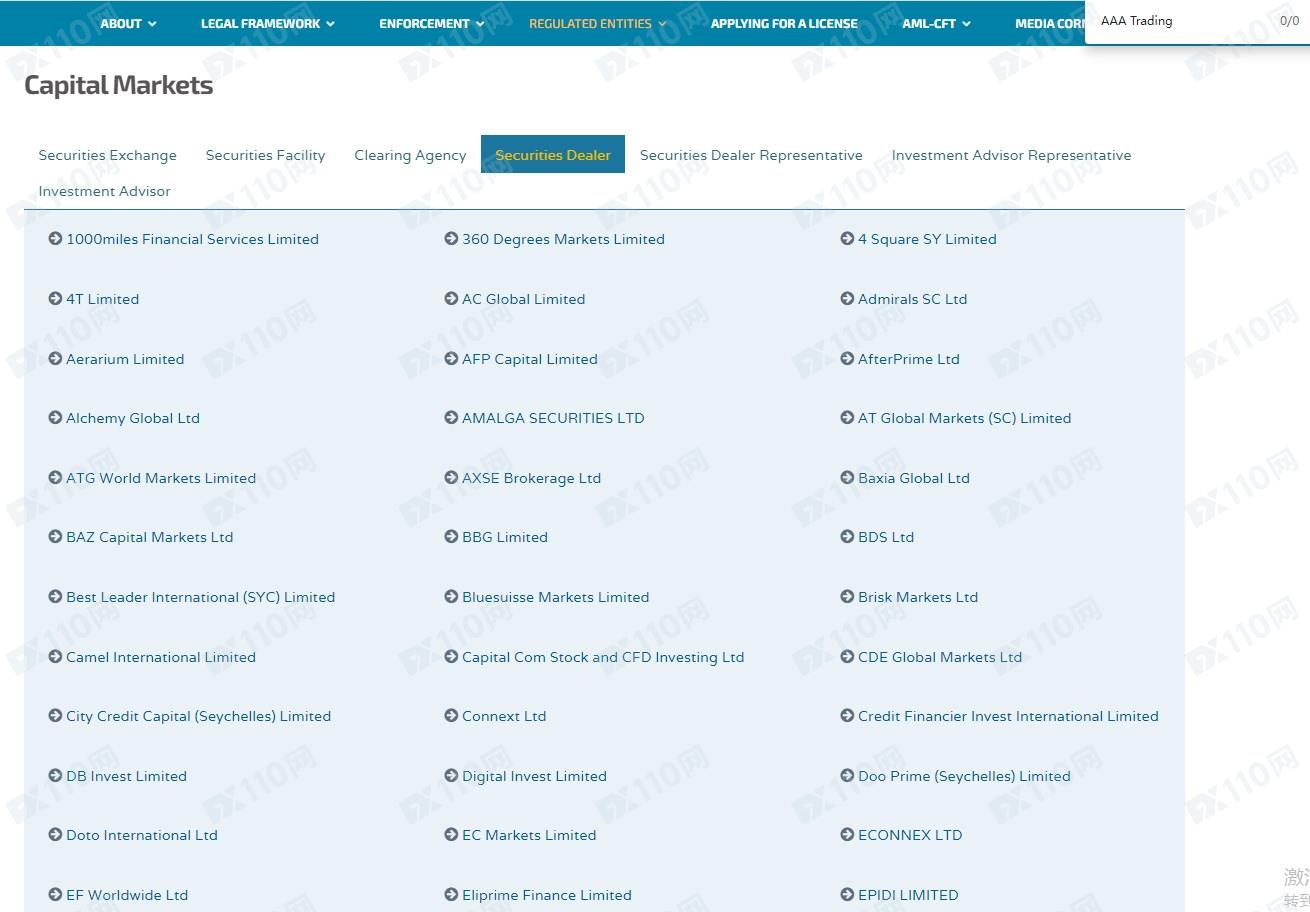Open the Doo Prime (Seychelles) Limited link

(x=963, y=776)
